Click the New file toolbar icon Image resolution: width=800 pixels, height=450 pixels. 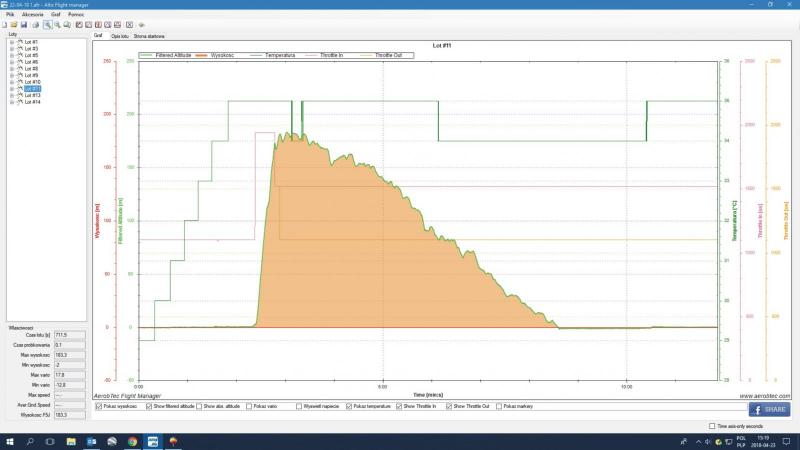[5, 24]
